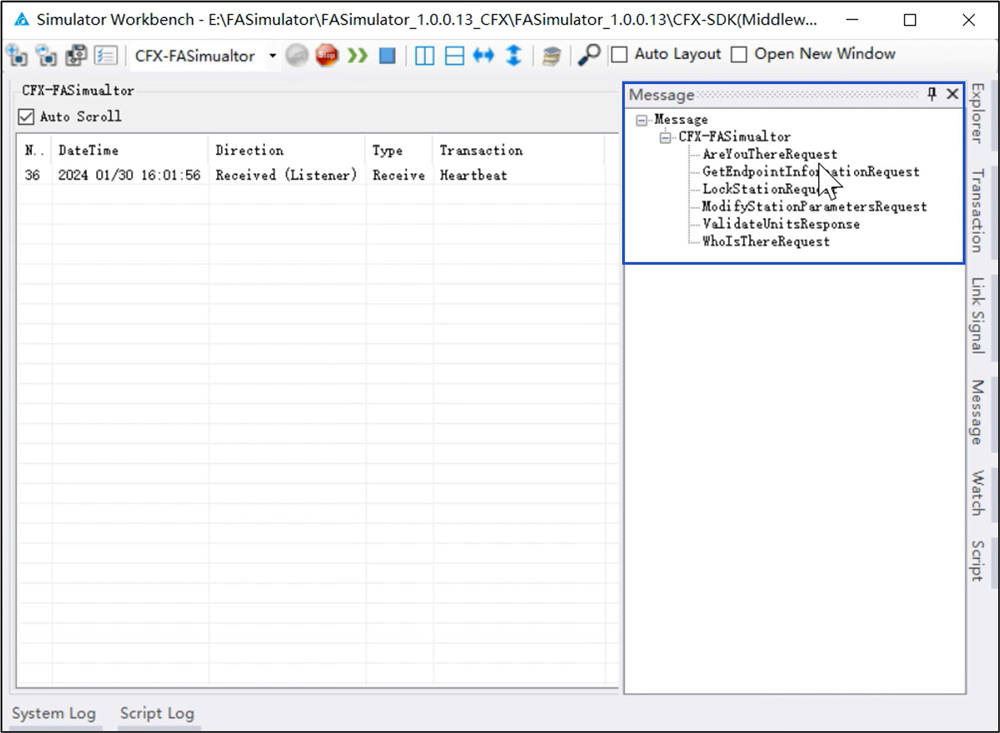1000x733 pixels.
Task: Open the CFX-FASimualtor simulator dropdown
Action: point(273,56)
